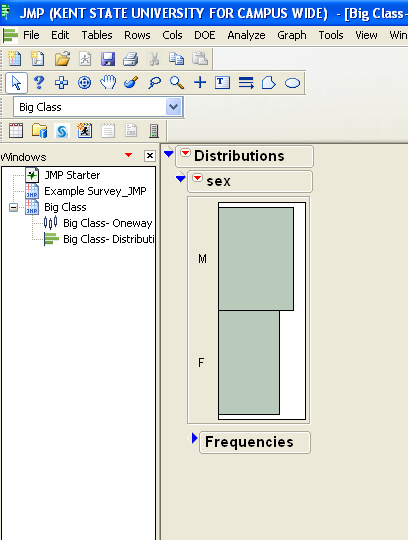Screen dimensions: 408x540
Task: Choose the question mark help tool
Action: pos(39,83)
